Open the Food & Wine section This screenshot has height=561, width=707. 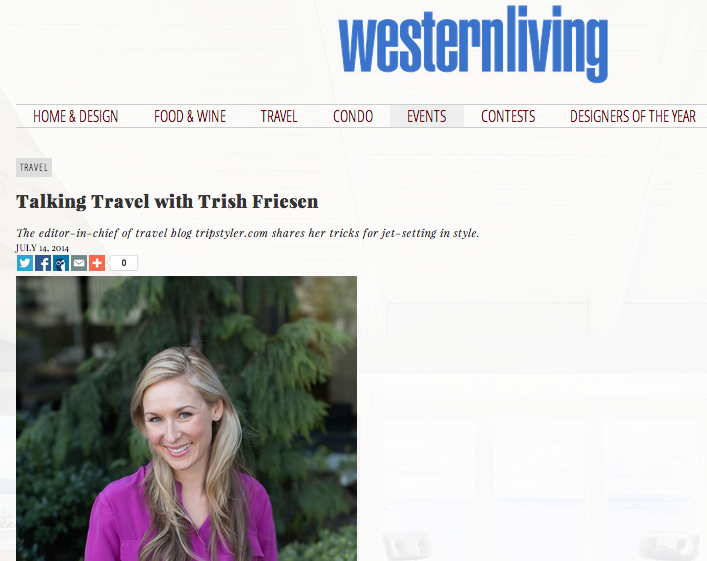click(190, 116)
